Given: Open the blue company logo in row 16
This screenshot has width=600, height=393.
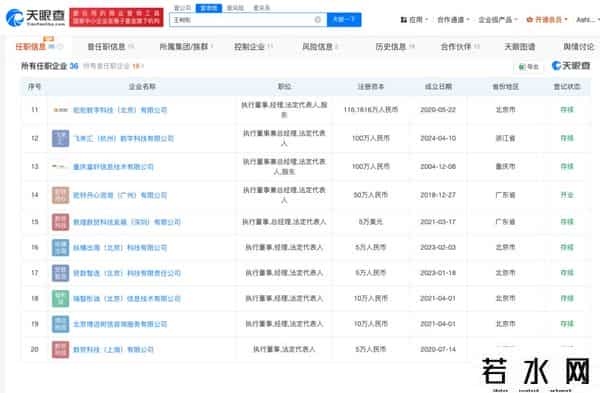Looking at the screenshot, I should point(60,248).
